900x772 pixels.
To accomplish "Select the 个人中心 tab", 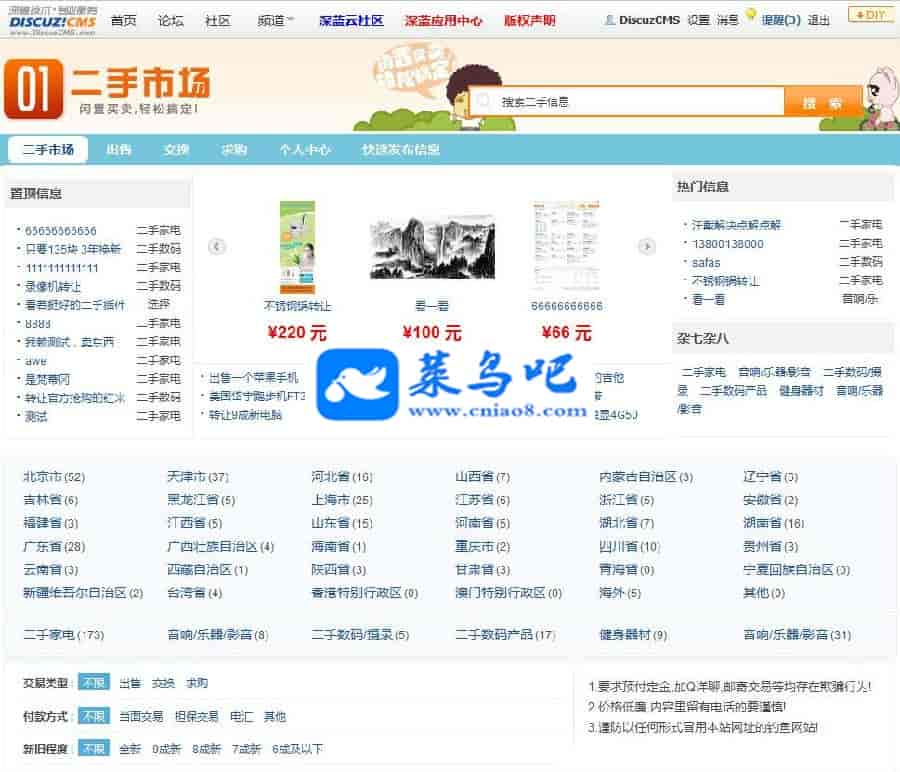I will [x=305, y=150].
